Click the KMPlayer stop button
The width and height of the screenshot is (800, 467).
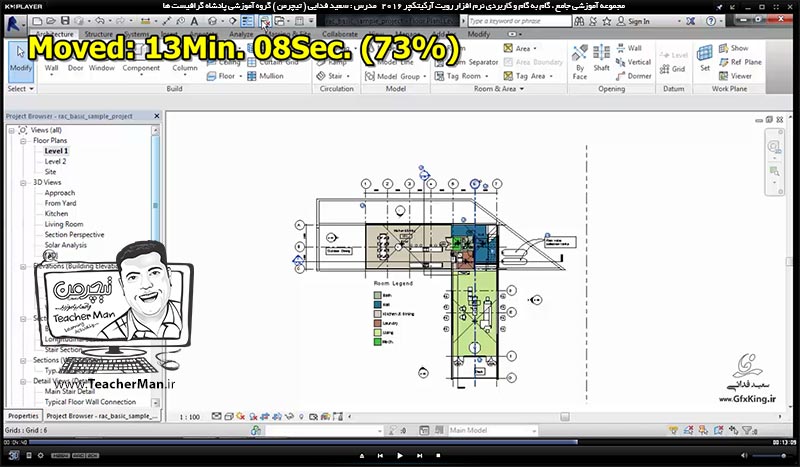pos(438,455)
